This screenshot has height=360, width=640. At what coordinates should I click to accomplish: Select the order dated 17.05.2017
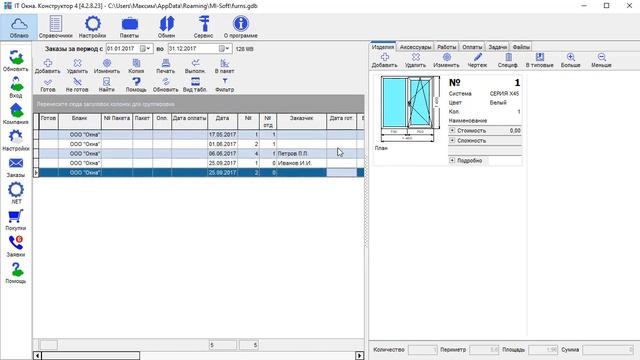click(199, 134)
